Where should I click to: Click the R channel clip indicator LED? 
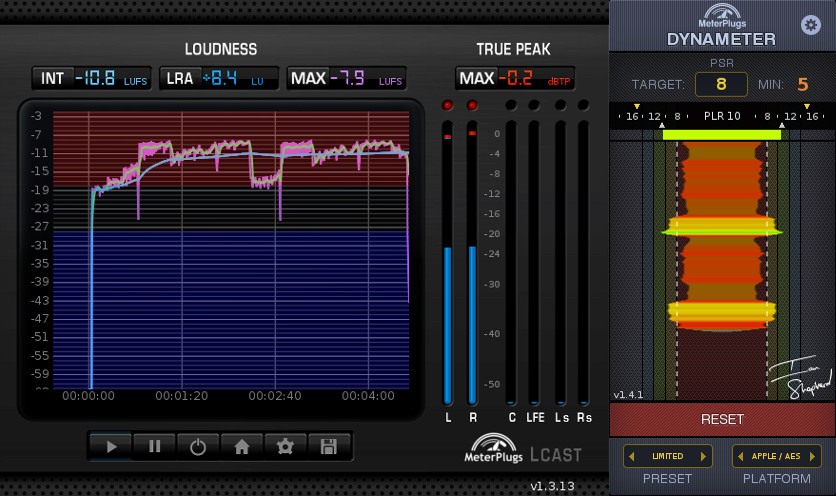[x=472, y=105]
